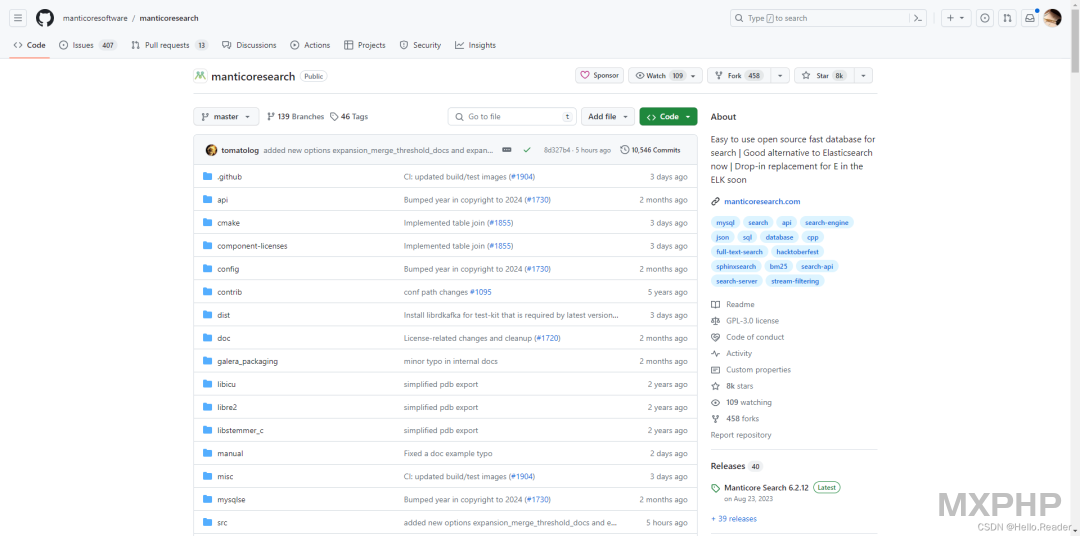Open the user profile avatar
This screenshot has height=536, width=1080.
click(1052, 18)
